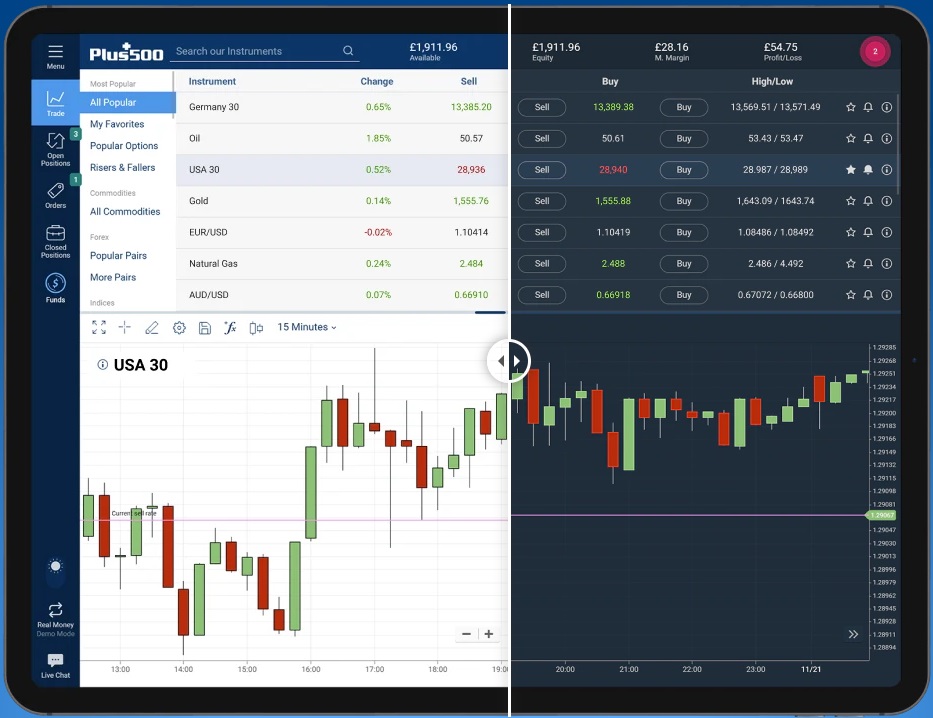Set price alert bell for Germany 30
933x718 pixels.
click(x=868, y=107)
